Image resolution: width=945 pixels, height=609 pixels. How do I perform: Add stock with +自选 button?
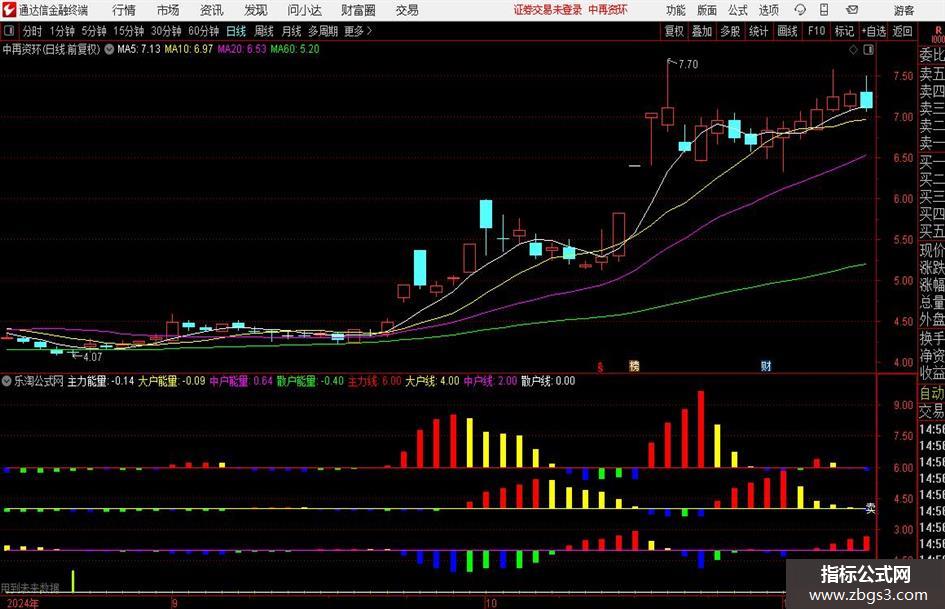(874, 31)
